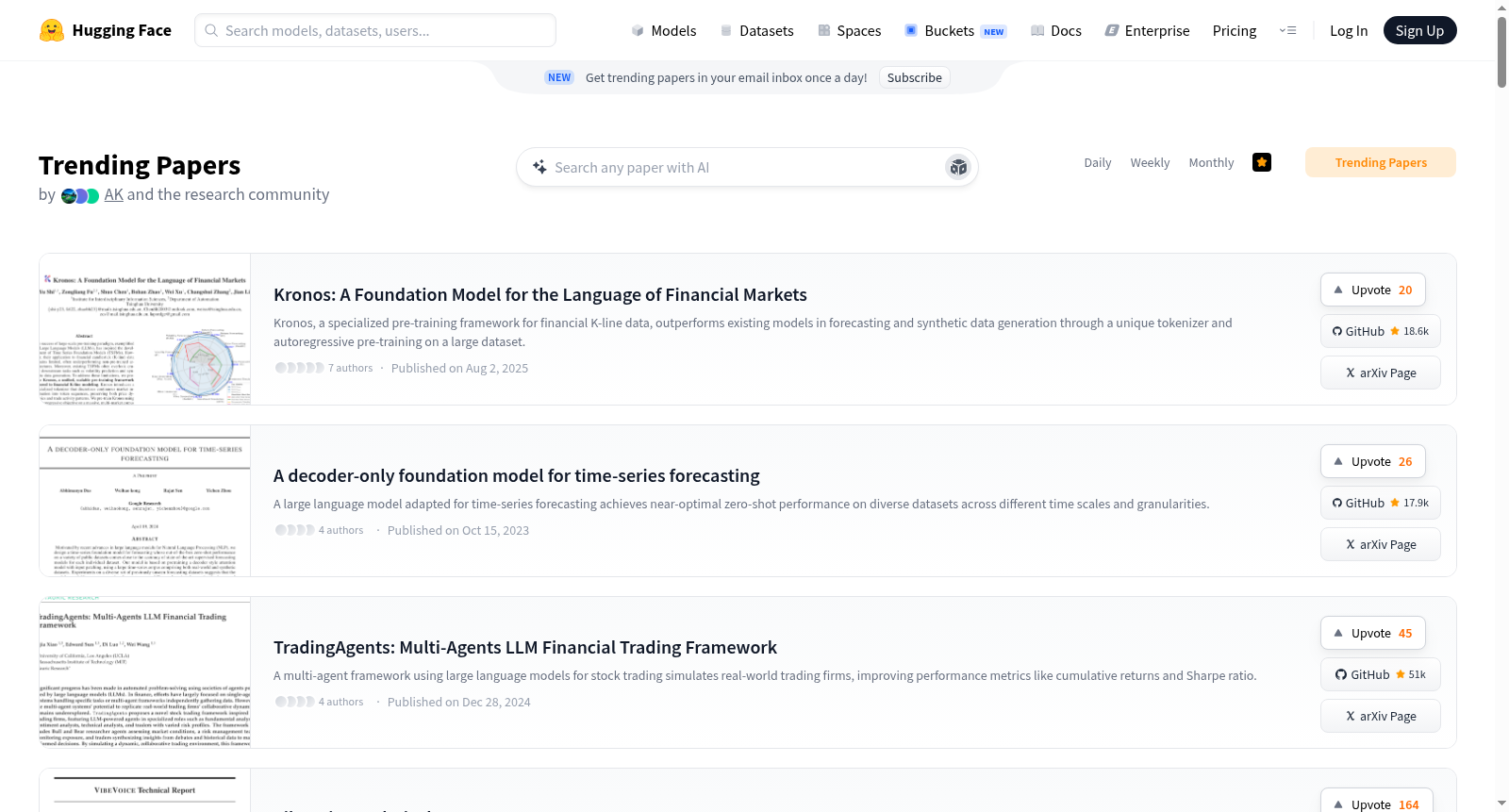This screenshot has width=1509, height=812.
Task: Select the orange star filter icon
Action: click(1262, 162)
